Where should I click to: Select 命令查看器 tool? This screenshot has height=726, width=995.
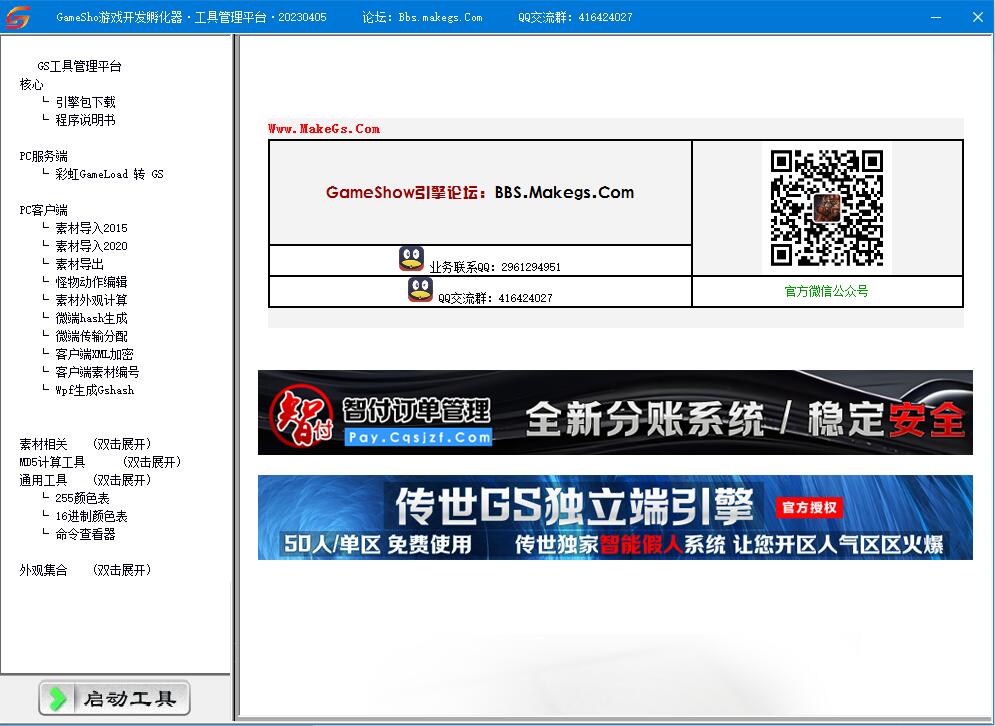(x=86, y=534)
